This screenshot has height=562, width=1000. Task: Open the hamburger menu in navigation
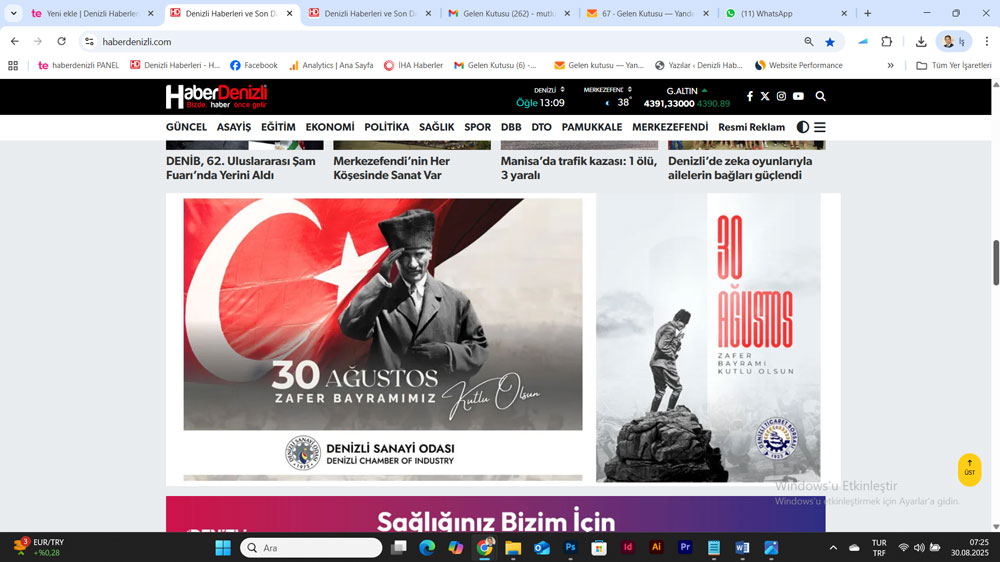click(x=820, y=127)
